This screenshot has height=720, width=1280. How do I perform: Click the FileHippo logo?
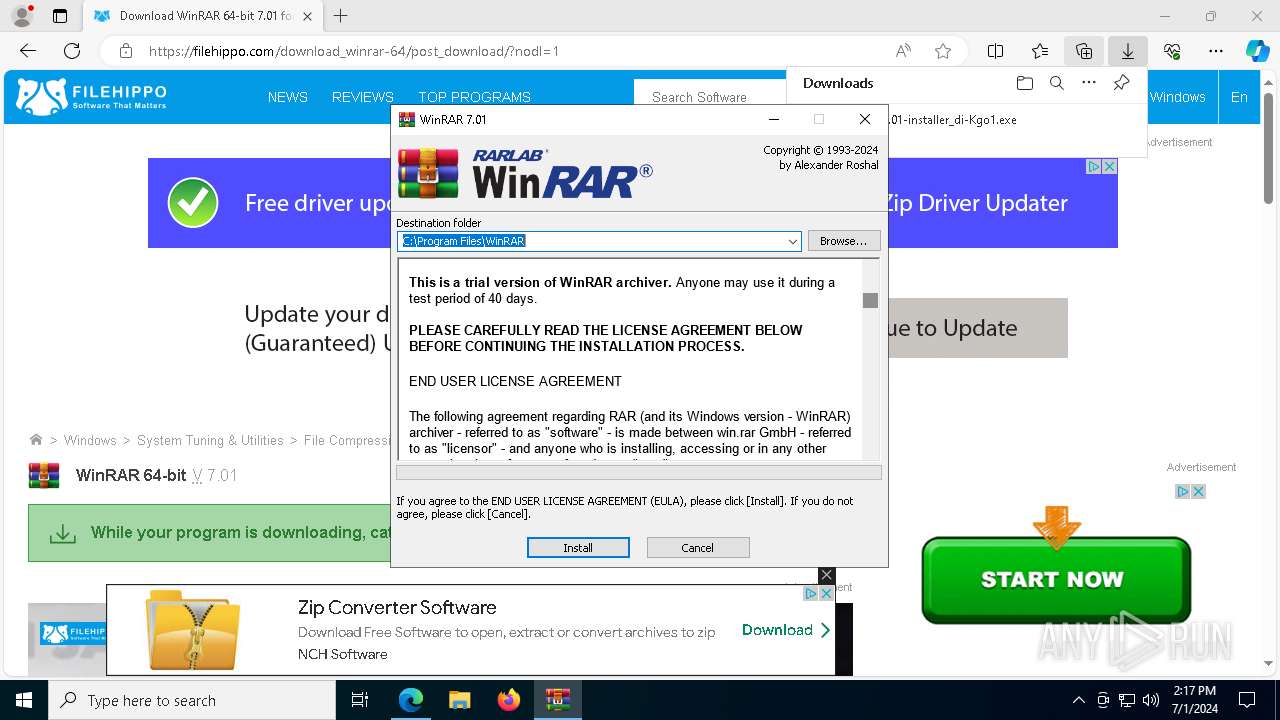click(92, 97)
